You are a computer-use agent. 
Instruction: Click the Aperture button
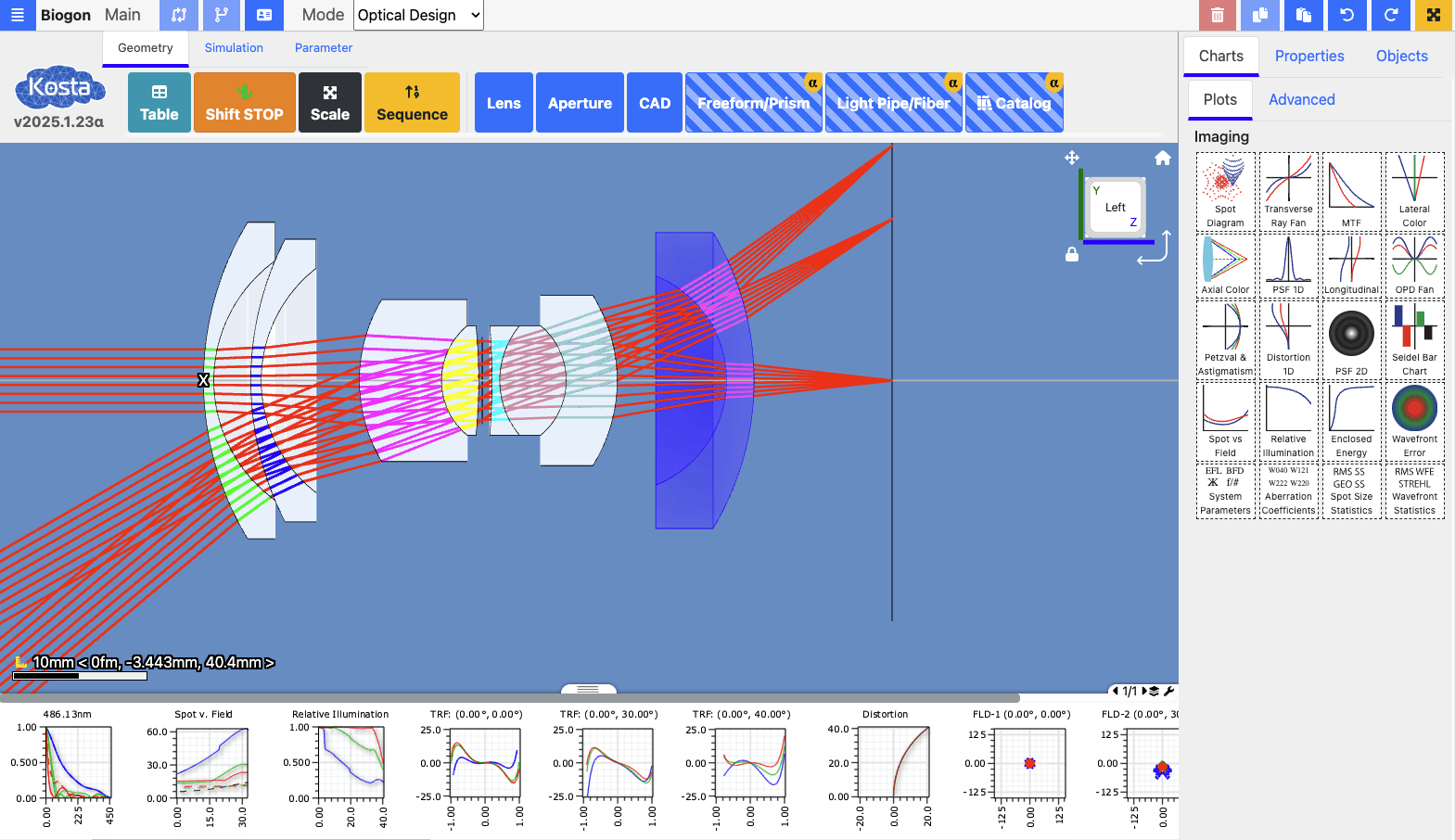(580, 103)
